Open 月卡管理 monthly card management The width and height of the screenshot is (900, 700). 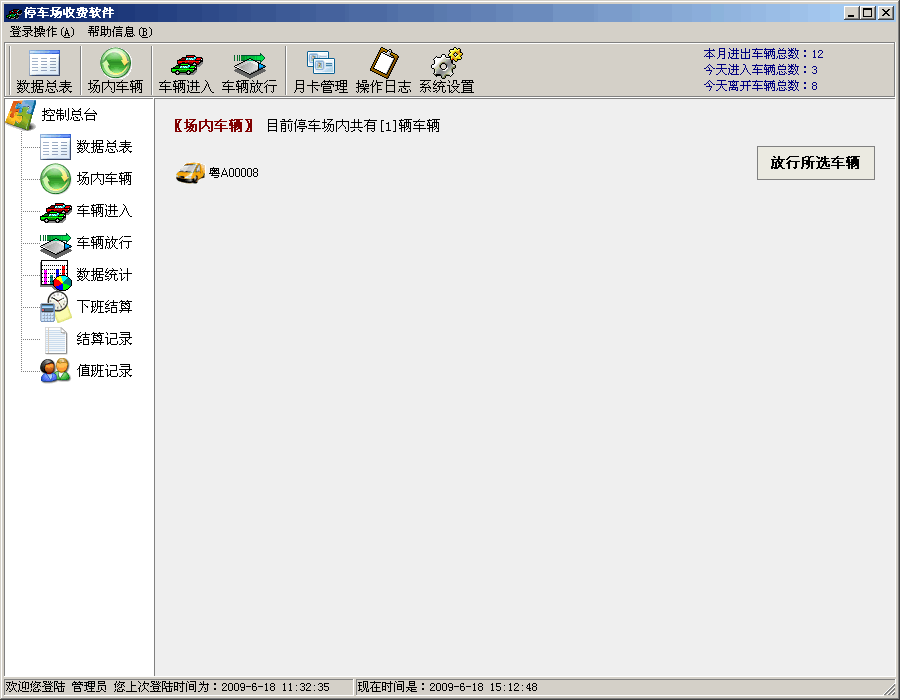(320, 68)
